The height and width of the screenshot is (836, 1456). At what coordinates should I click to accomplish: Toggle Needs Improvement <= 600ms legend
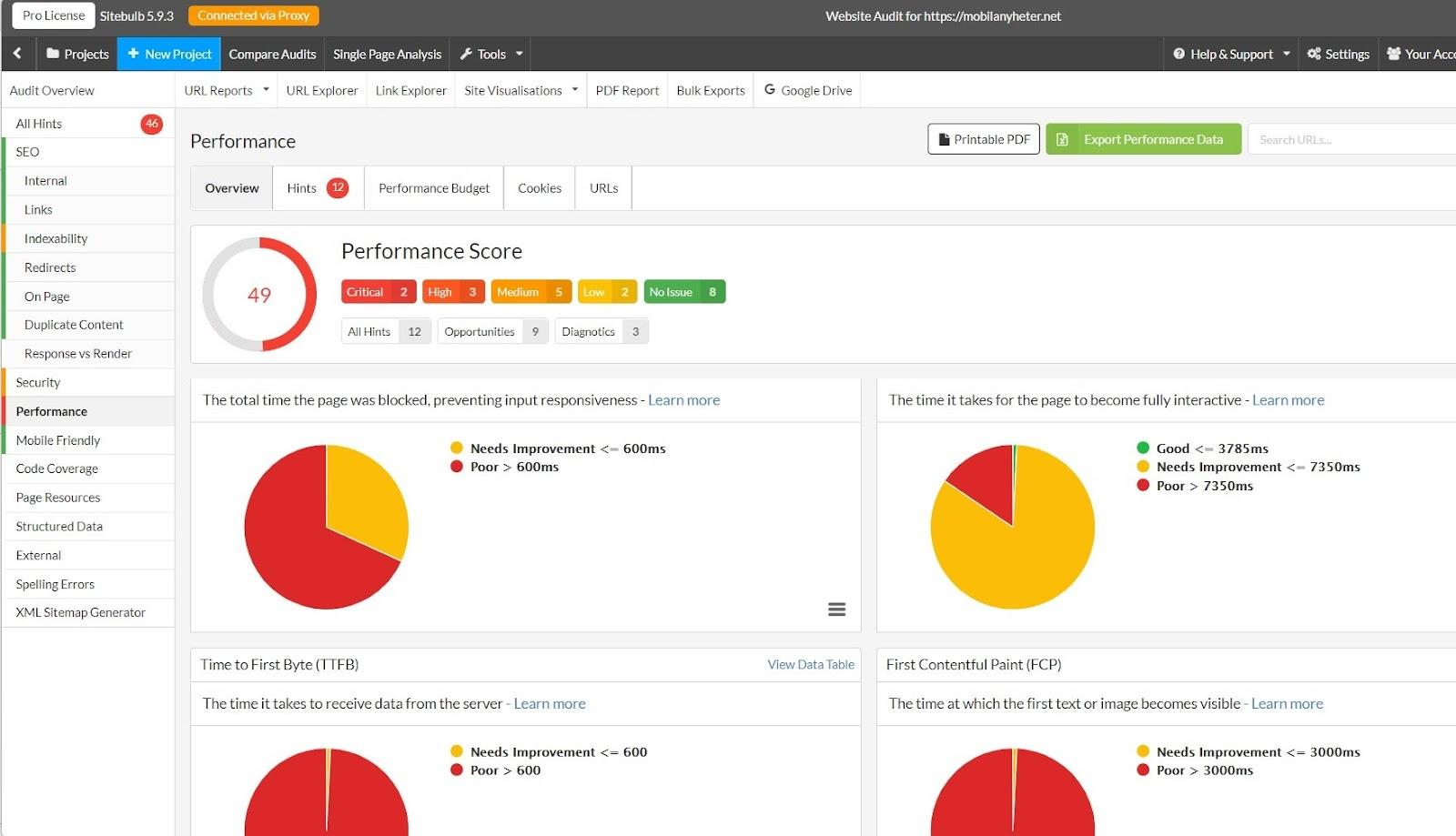(x=558, y=448)
